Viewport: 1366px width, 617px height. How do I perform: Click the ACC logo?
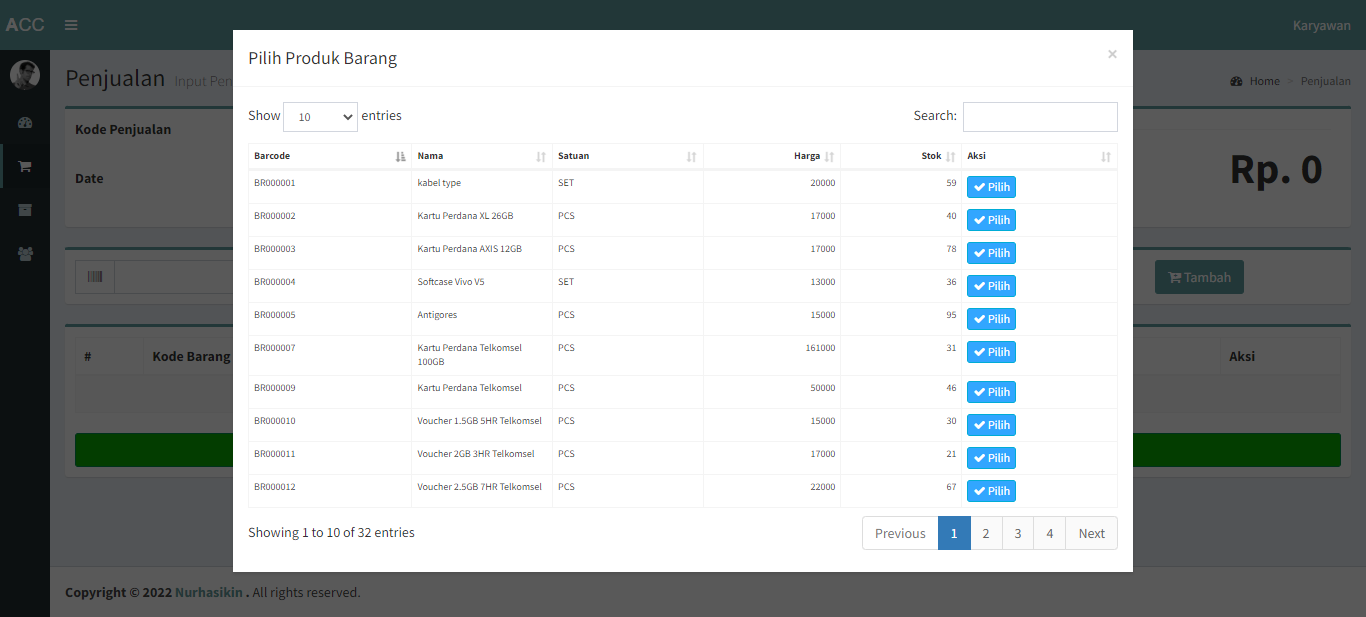[25, 25]
